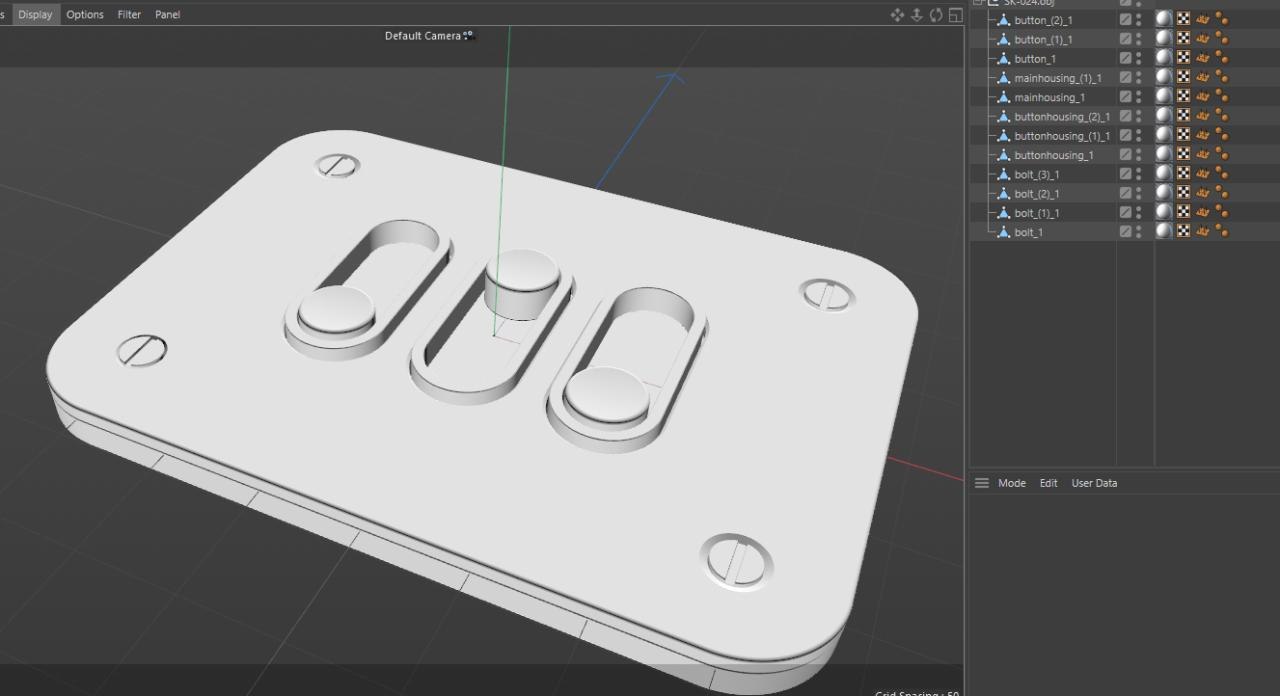This screenshot has width=1280, height=696.
Task: Select the 'buttonhousing_(2)_1' object name
Action: [1062, 117]
